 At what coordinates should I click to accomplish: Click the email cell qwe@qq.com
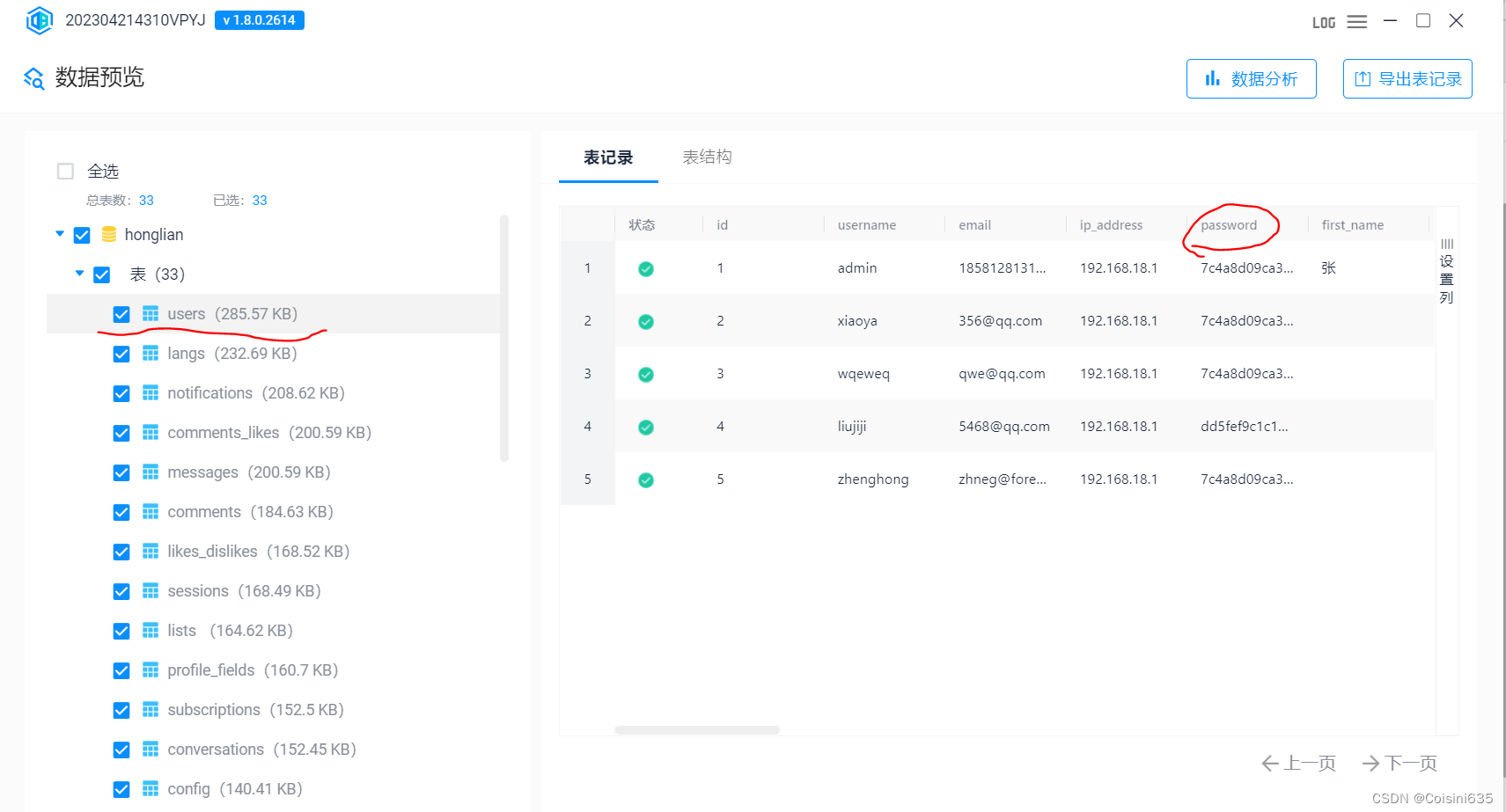tap(1002, 374)
